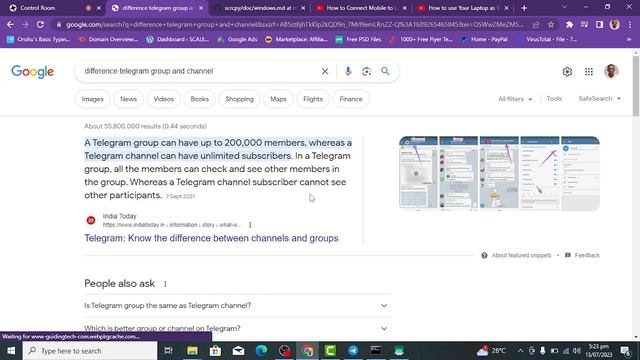Open the Google Ads bookmark
640x360 pixels.
click(x=238, y=40)
